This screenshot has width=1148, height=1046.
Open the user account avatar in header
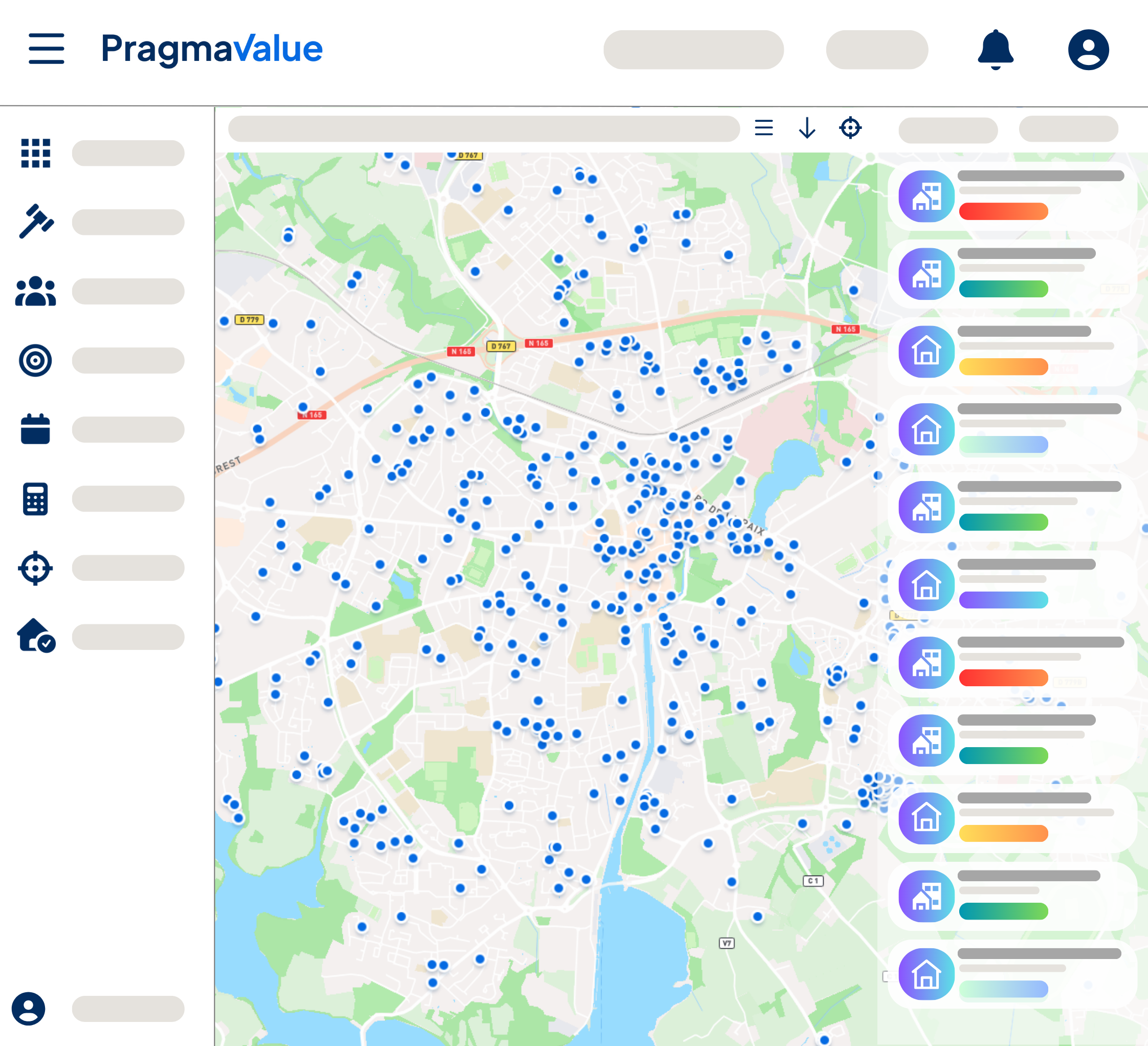[x=1088, y=50]
